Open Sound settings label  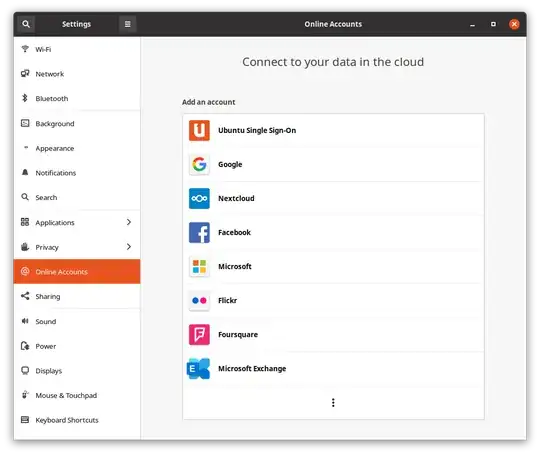tap(46, 321)
